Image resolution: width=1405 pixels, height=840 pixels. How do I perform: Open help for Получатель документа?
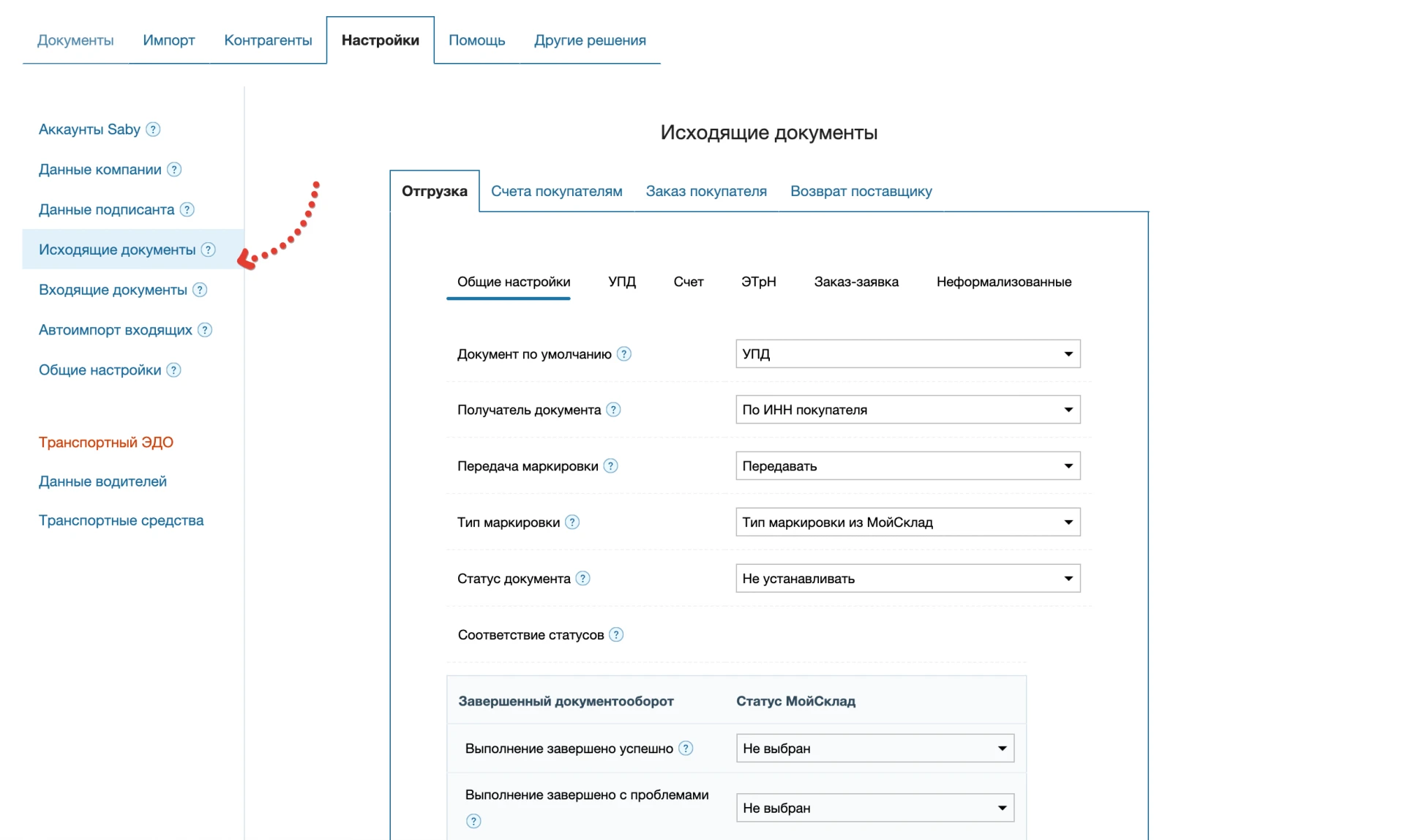[614, 410]
